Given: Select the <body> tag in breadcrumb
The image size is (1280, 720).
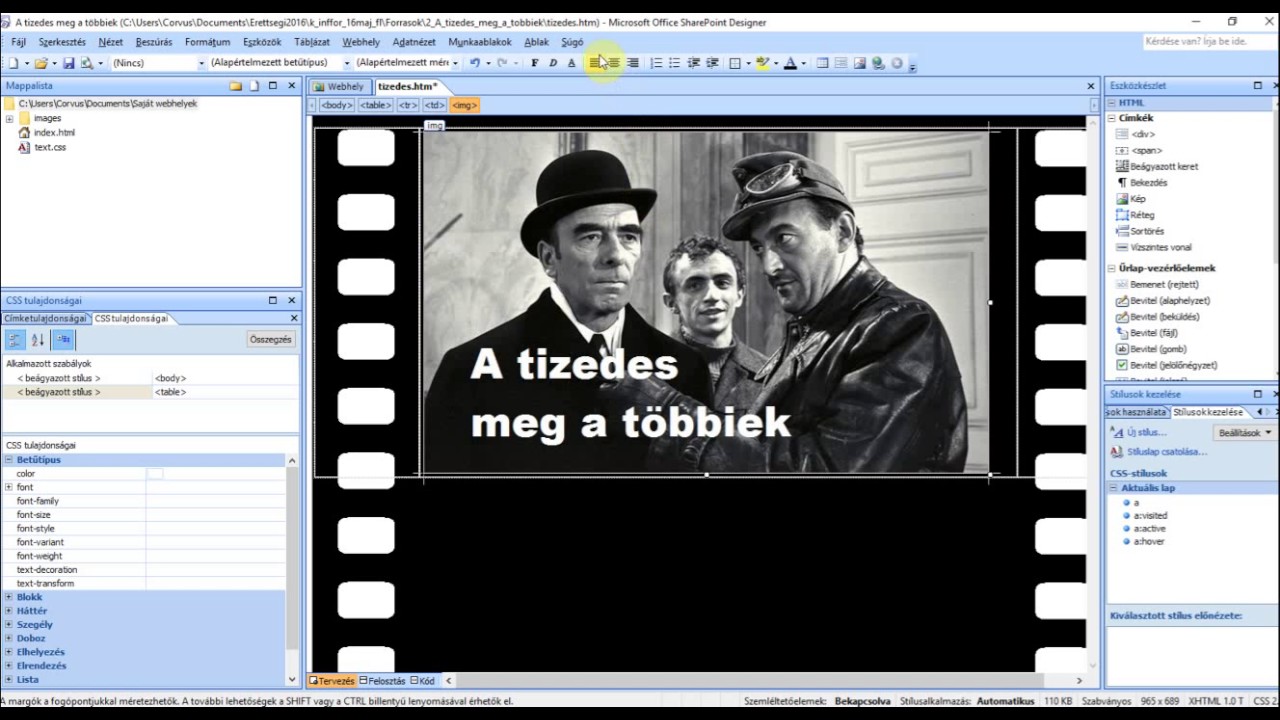Looking at the screenshot, I should point(337,105).
